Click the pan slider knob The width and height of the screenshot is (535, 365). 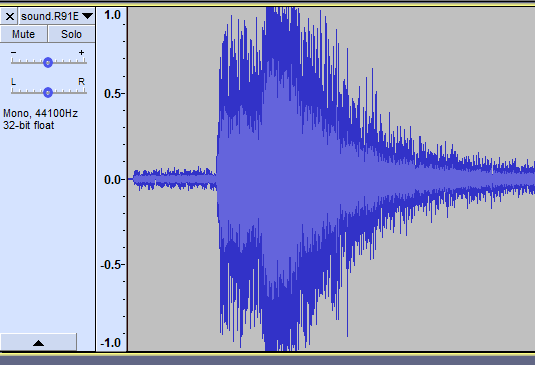pos(48,92)
